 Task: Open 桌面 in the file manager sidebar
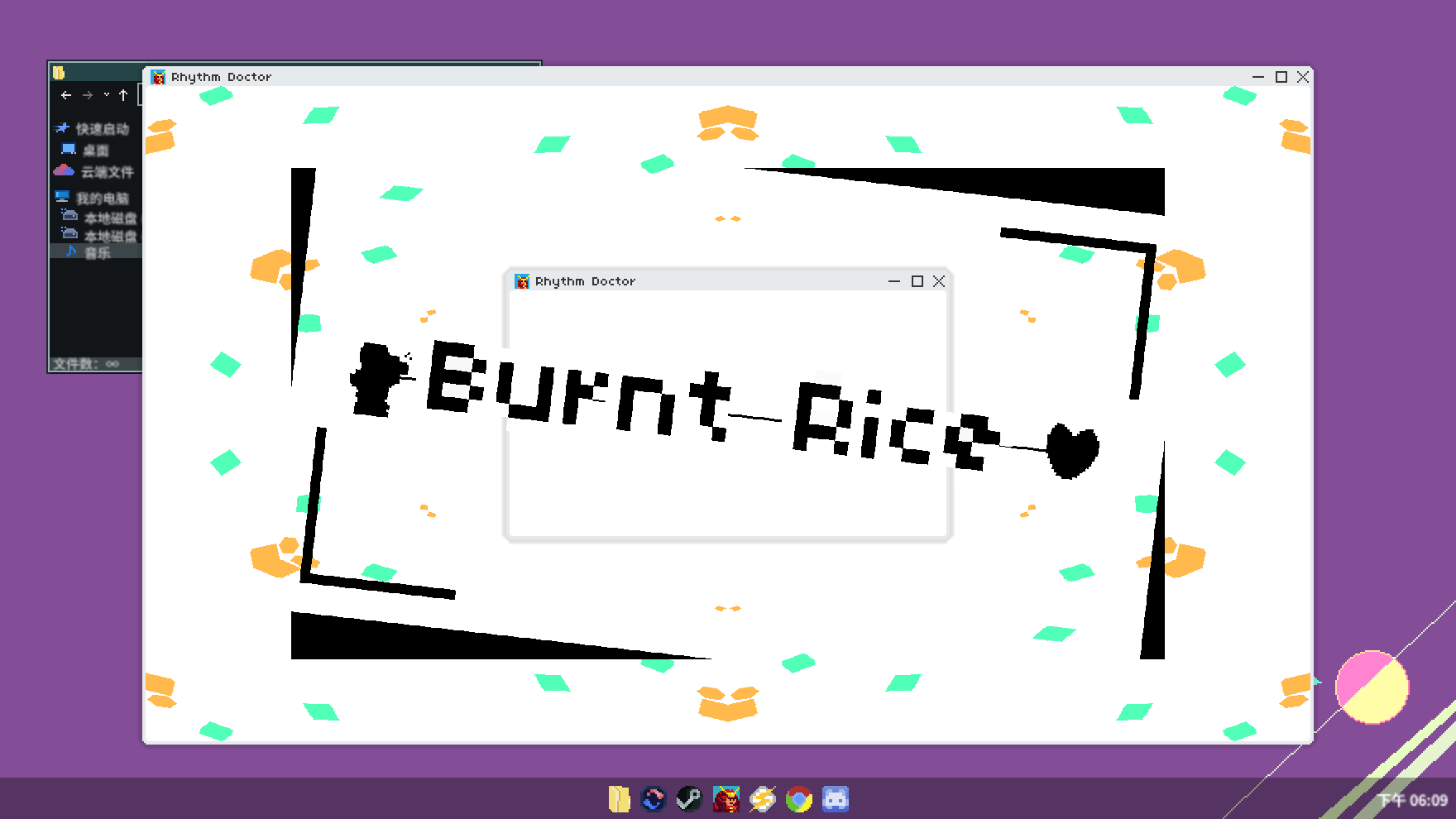(95, 151)
